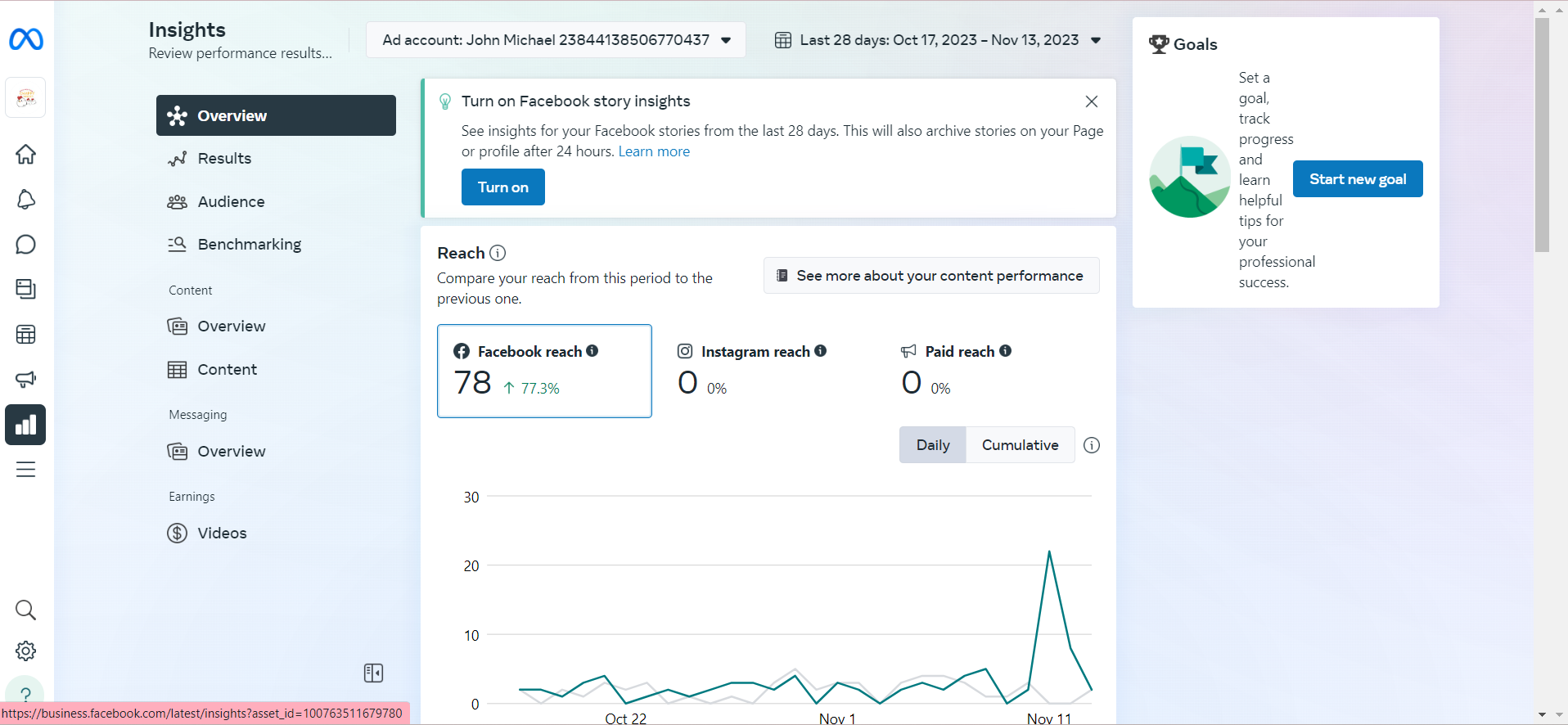Click the page vertical scrollbar thumb
The height and width of the screenshot is (725, 1568).
click(x=1542, y=135)
